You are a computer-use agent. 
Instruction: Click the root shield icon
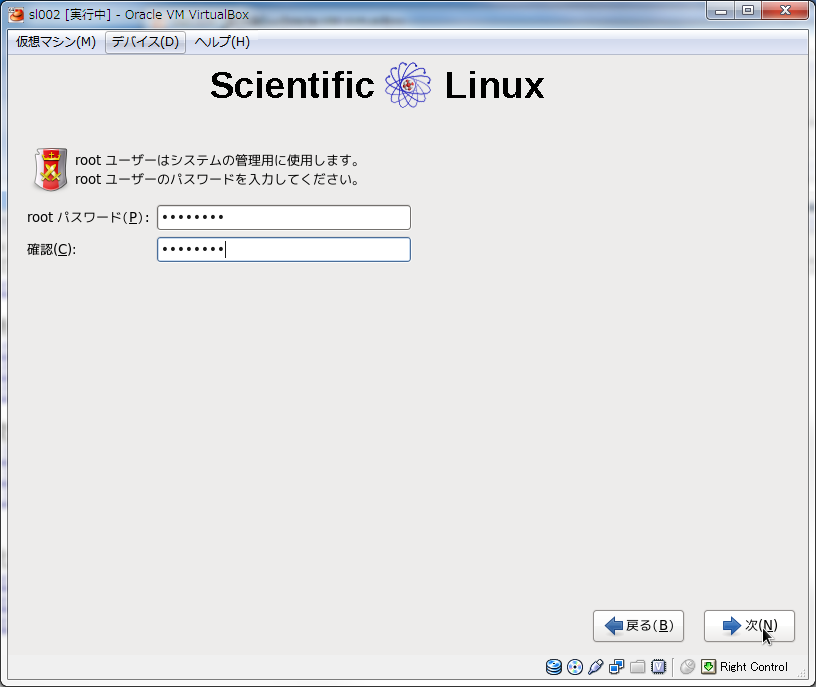pyautogui.click(x=50, y=169)
